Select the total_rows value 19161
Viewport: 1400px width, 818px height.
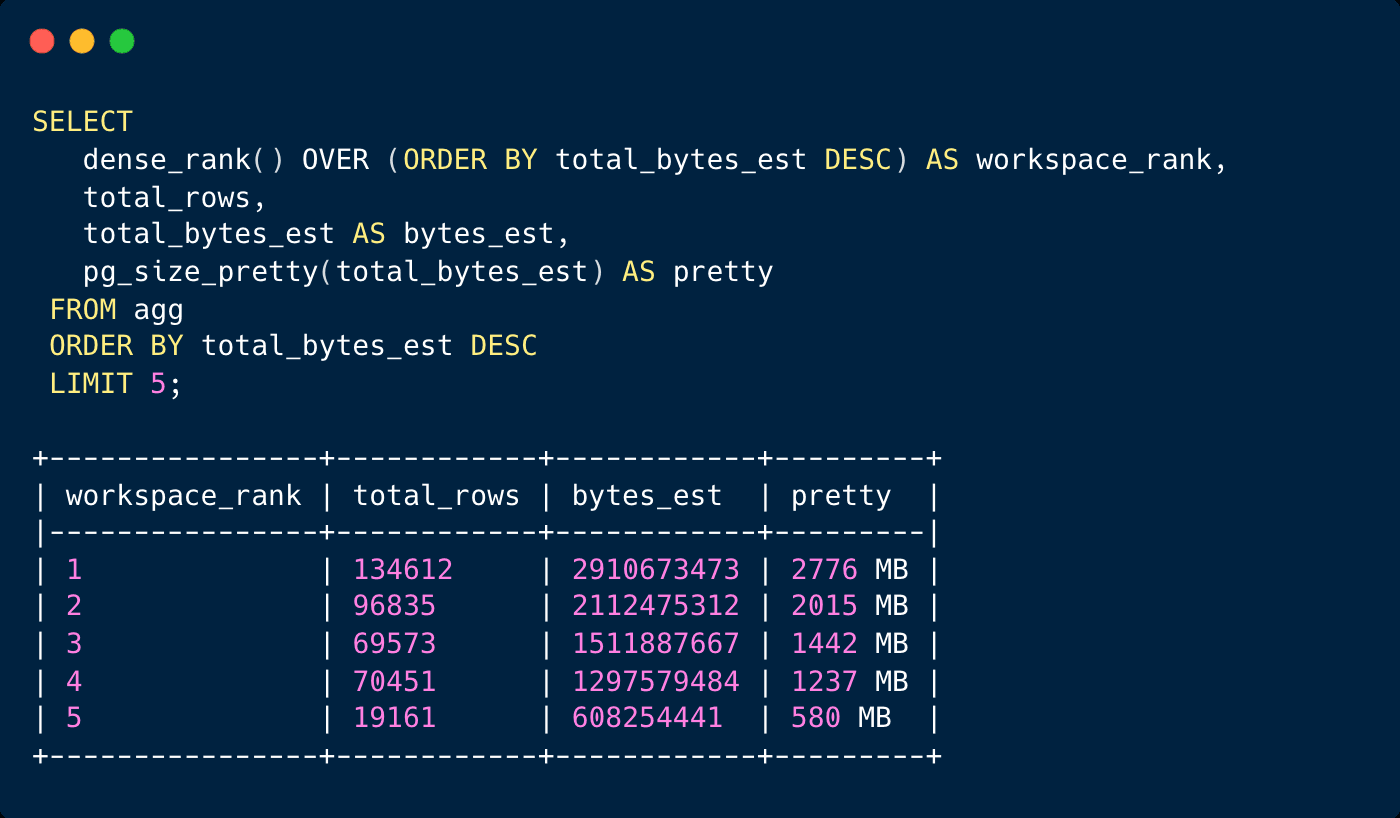[x=395, y=717]
